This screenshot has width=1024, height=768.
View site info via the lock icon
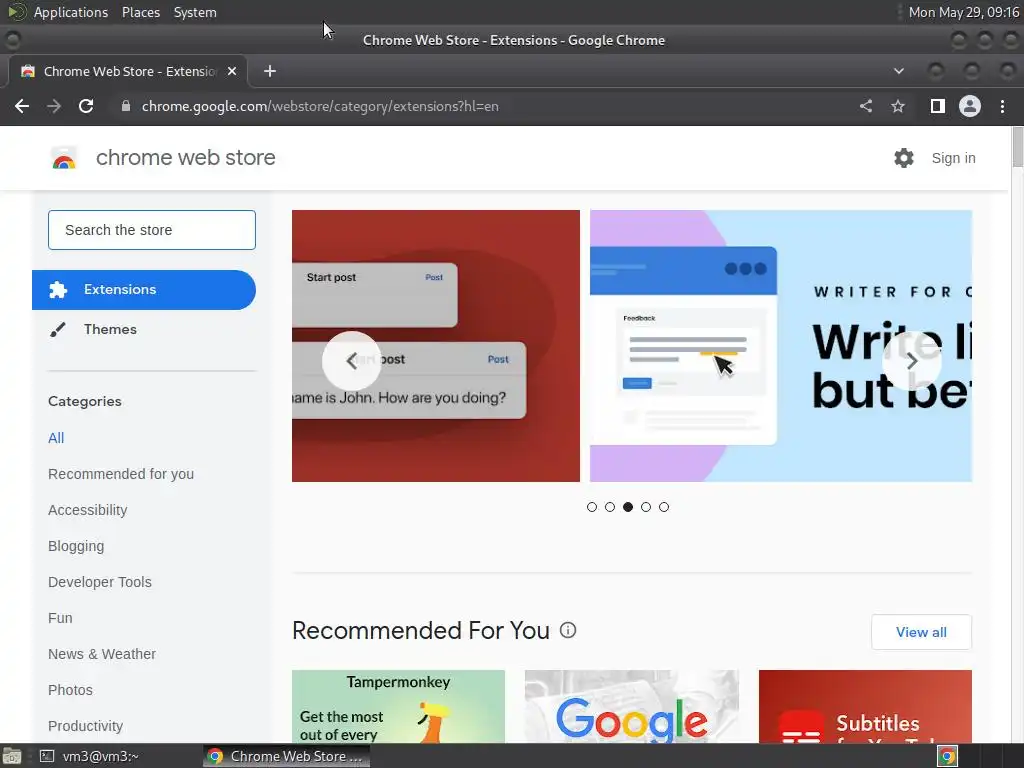pyautogui.click(x=126, y=106)
